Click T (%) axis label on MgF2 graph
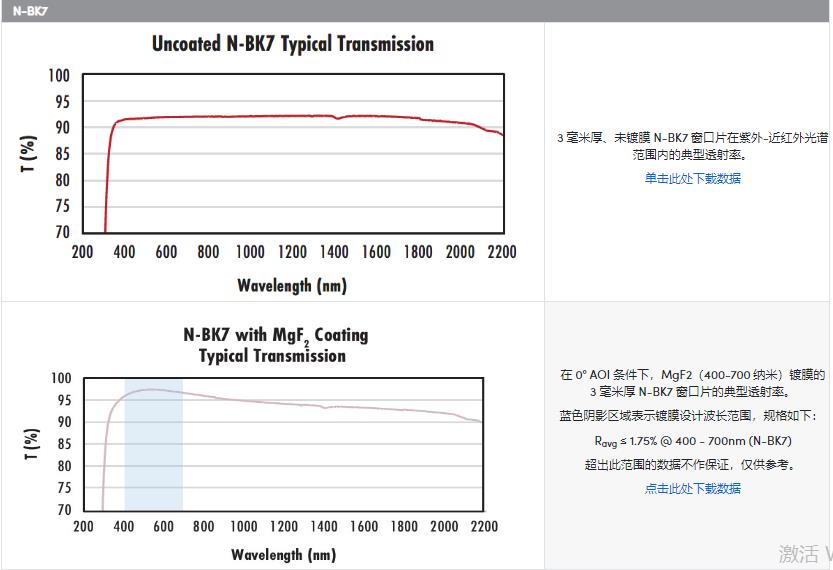833x570 pixels. click(29, 444)
